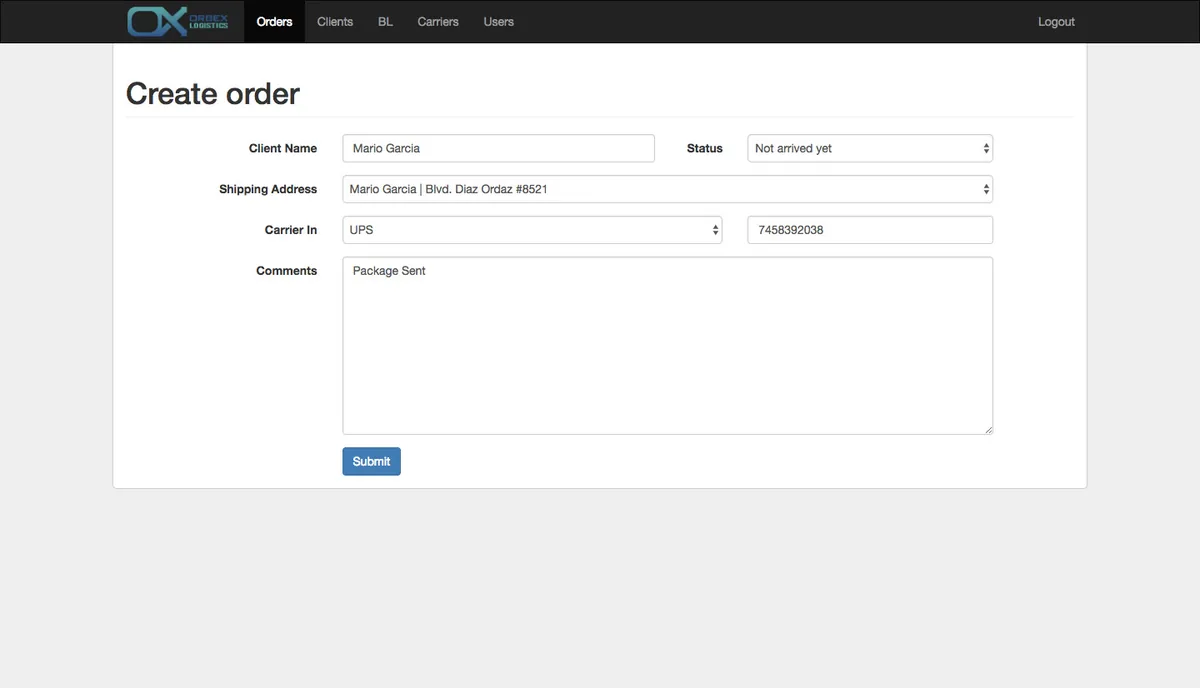This screenshot has width=1200, height=688.
Task: Open the Status dropdown
Action: click(870, 148)
